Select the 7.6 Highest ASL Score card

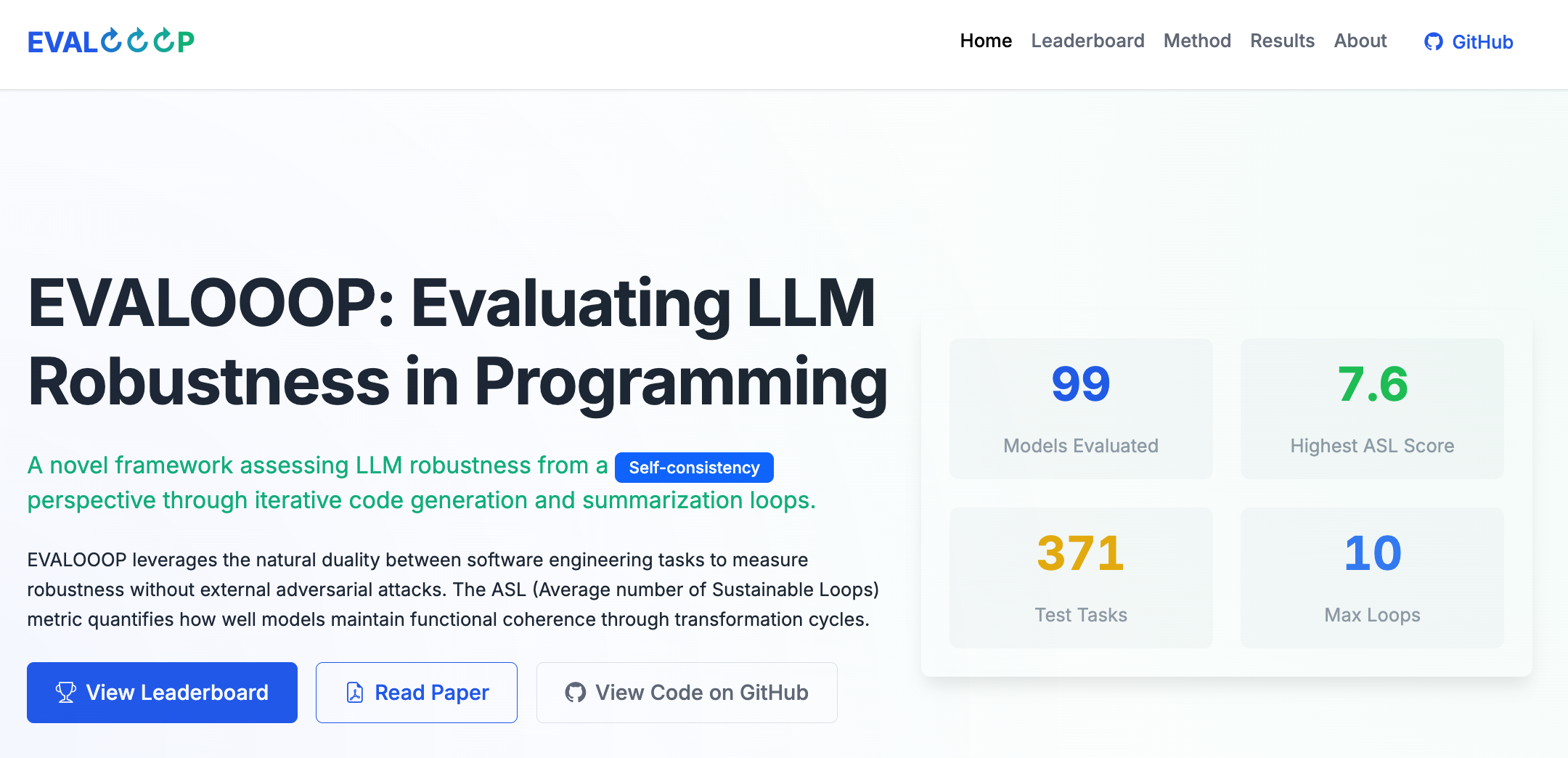point(1372,408)
